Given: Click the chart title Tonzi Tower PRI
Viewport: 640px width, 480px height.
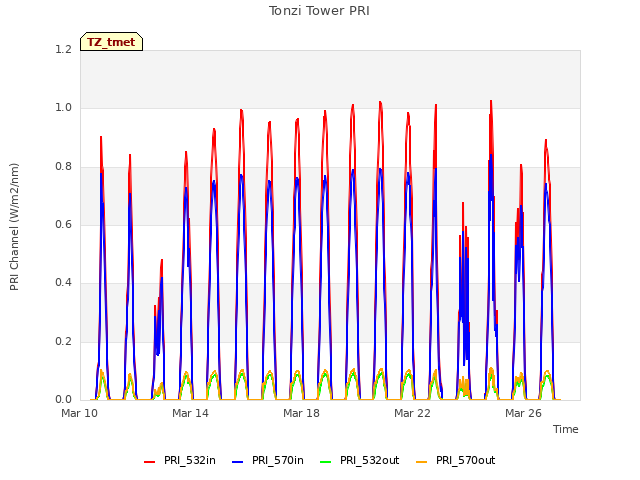Looking at the screenshot, I should (x=319, y=11).
